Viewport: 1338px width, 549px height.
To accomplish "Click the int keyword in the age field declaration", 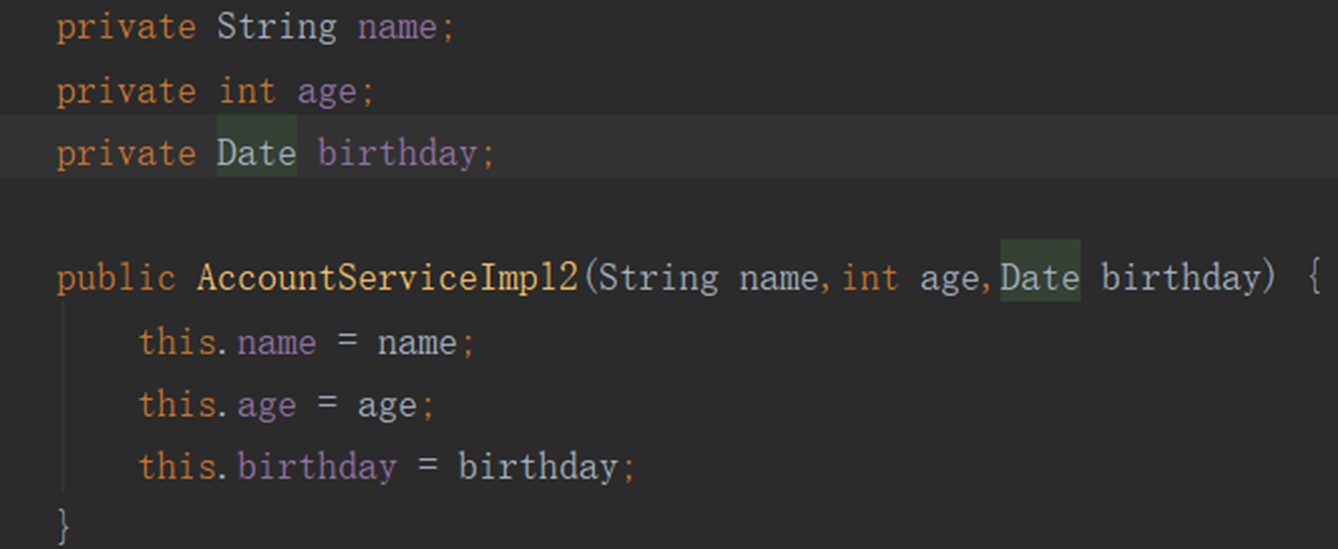I will click(246, 91).
